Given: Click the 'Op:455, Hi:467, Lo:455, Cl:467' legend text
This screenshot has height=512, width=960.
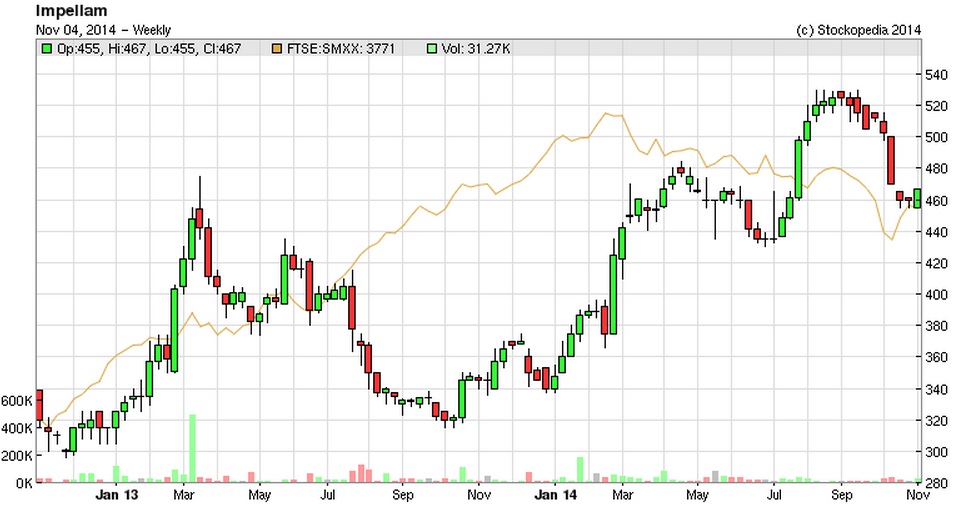Looking at the screenshot, I should click(149, 48).
